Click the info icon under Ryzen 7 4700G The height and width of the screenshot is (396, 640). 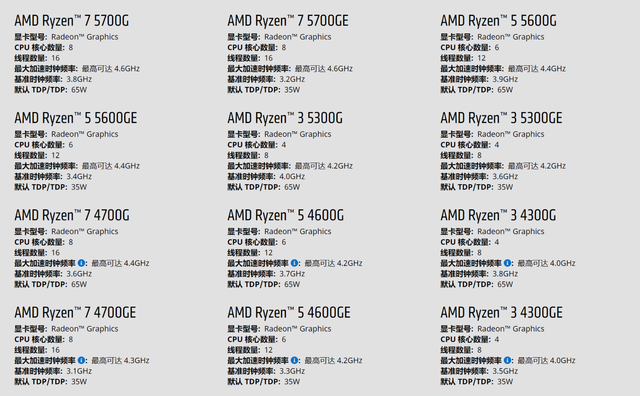click(81, 263)
